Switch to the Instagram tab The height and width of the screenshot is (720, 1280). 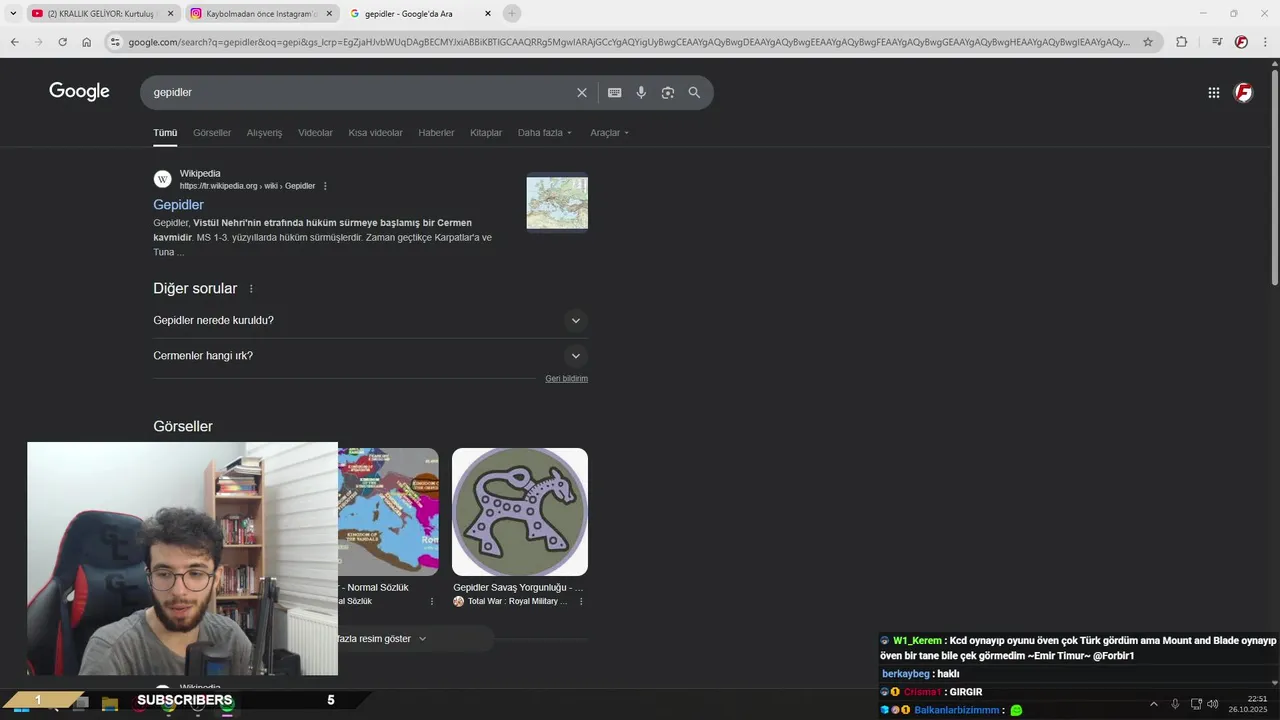[262, 13]
